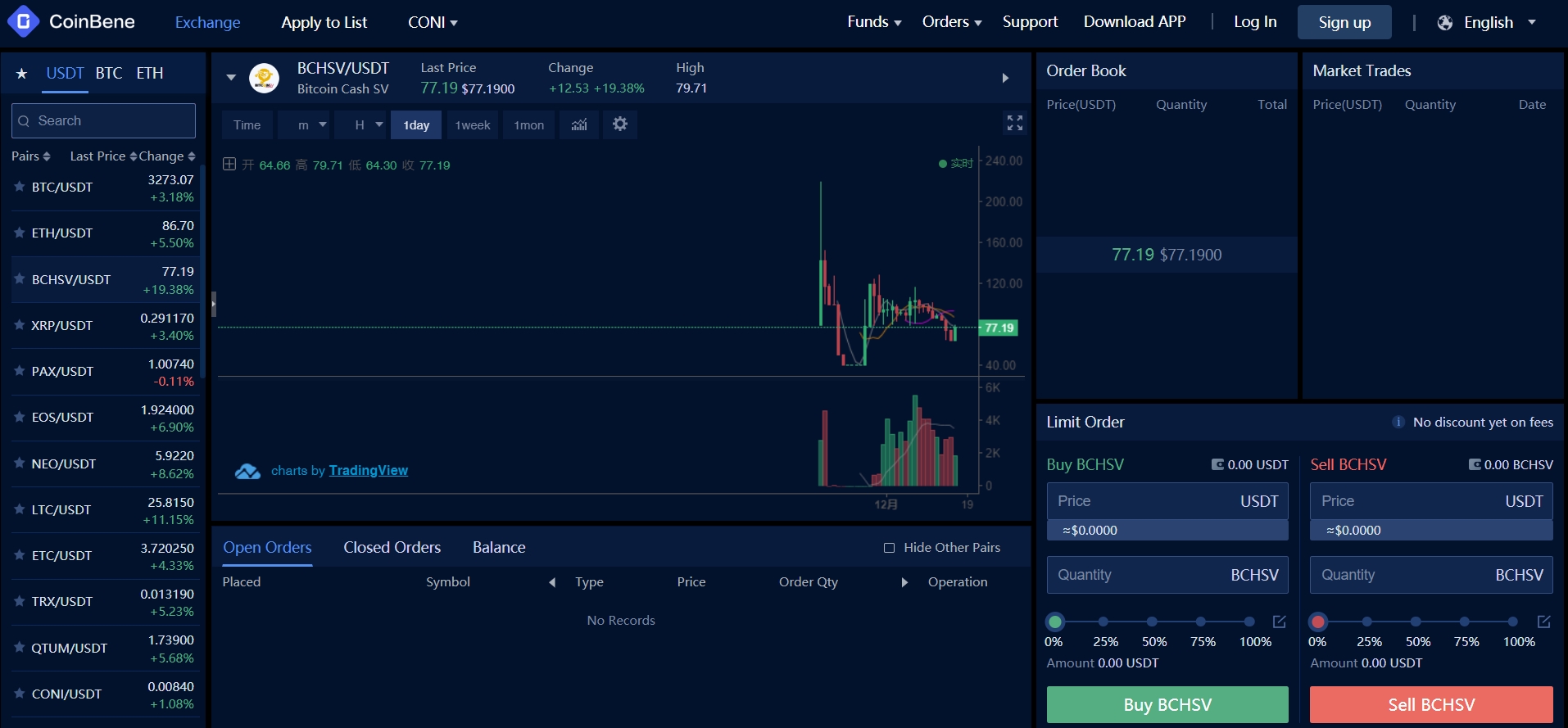Screen dimensions: 1568x728
Task: Star the ETH/USDT pair
Action: pyautogui.click(x=20, y=233)
